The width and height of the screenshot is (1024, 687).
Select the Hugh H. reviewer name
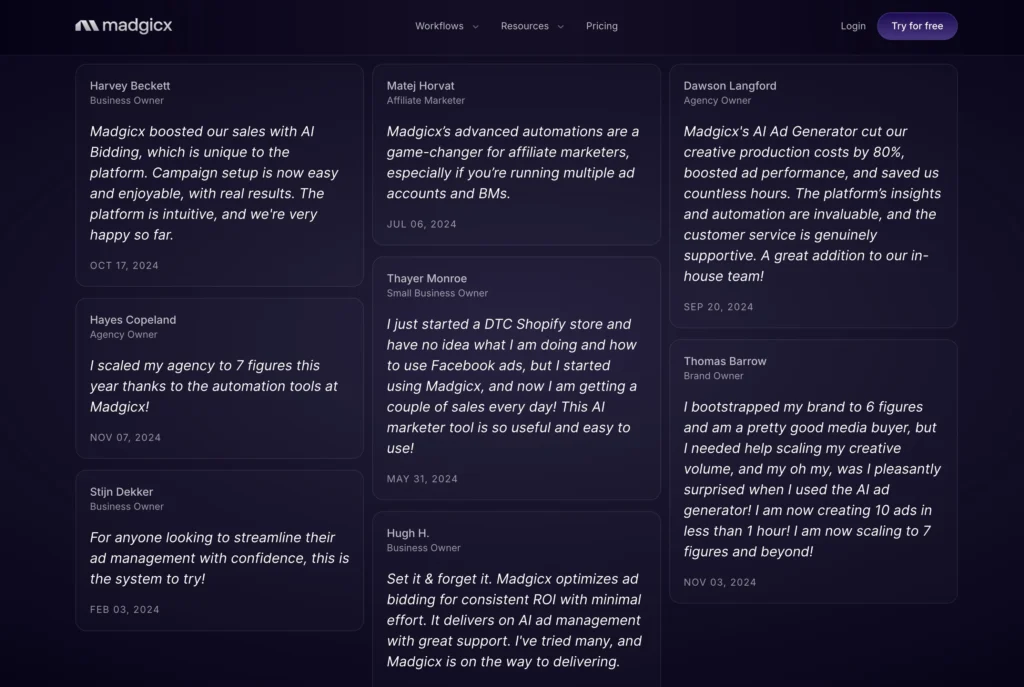click(x=408, y=534)
